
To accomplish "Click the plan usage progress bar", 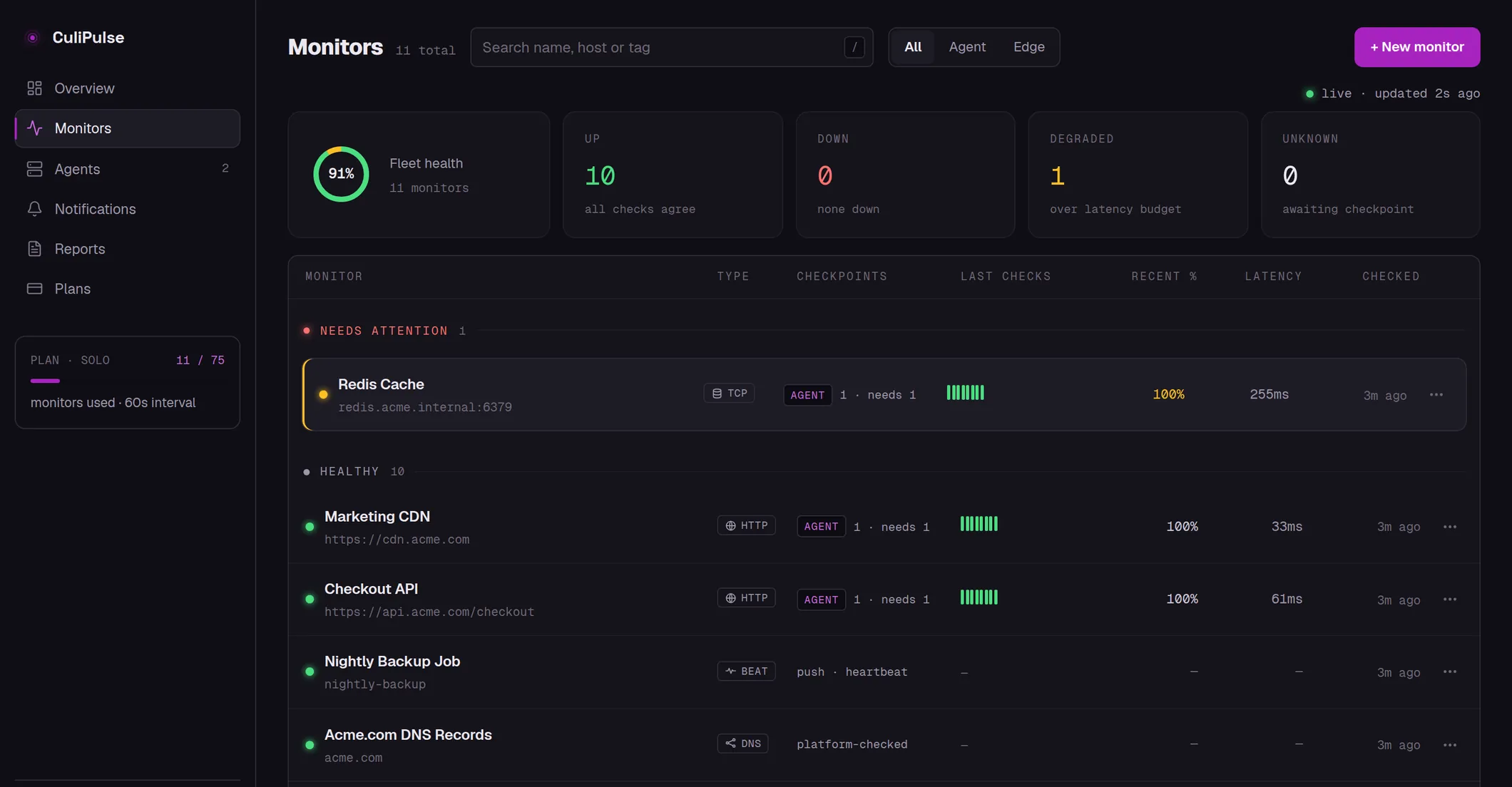I will 127,381.
